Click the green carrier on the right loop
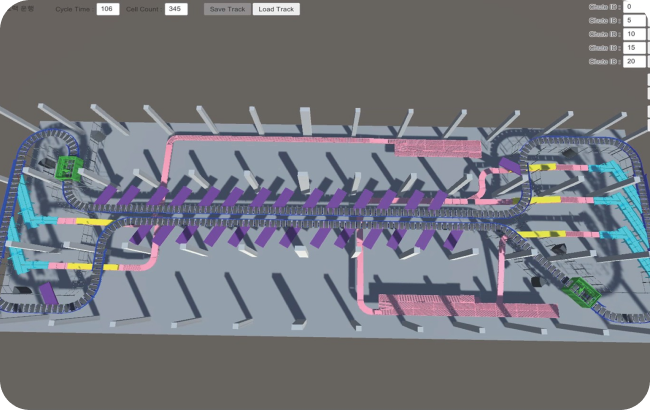The image size is (650, 410). coord(579,292)
